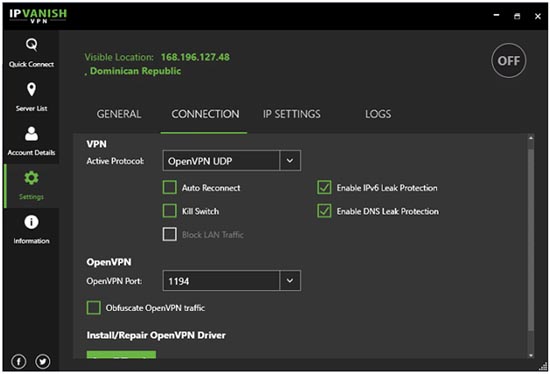Image resolution: width=550 pixels, height=374 pixels.
Task: Select the Settings gear icon
Action: point(31,178)
